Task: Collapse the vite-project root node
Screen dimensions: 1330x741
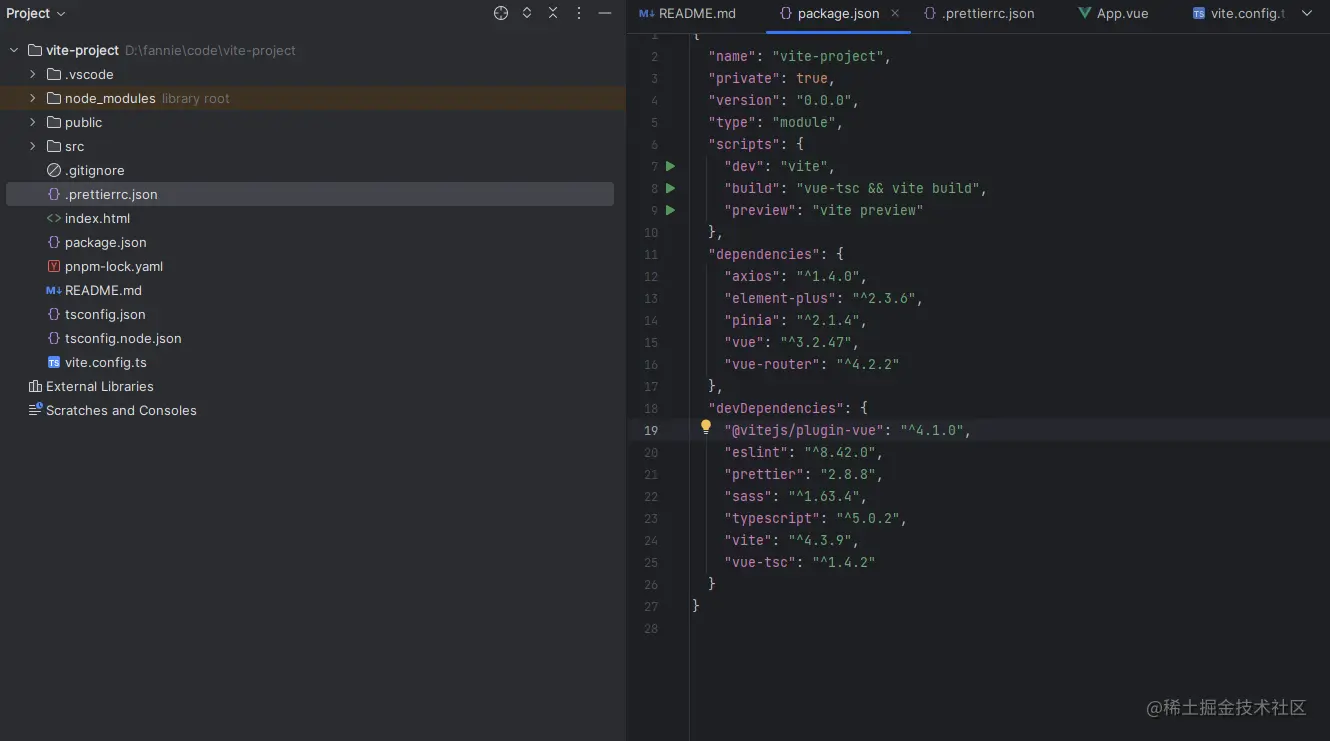Action: tap(14, 50)
